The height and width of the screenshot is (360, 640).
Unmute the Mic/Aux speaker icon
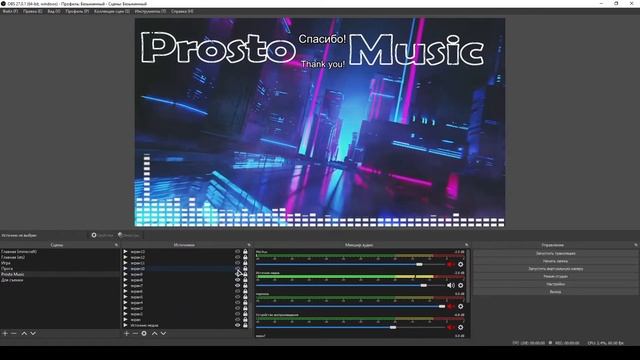point(451,264)
